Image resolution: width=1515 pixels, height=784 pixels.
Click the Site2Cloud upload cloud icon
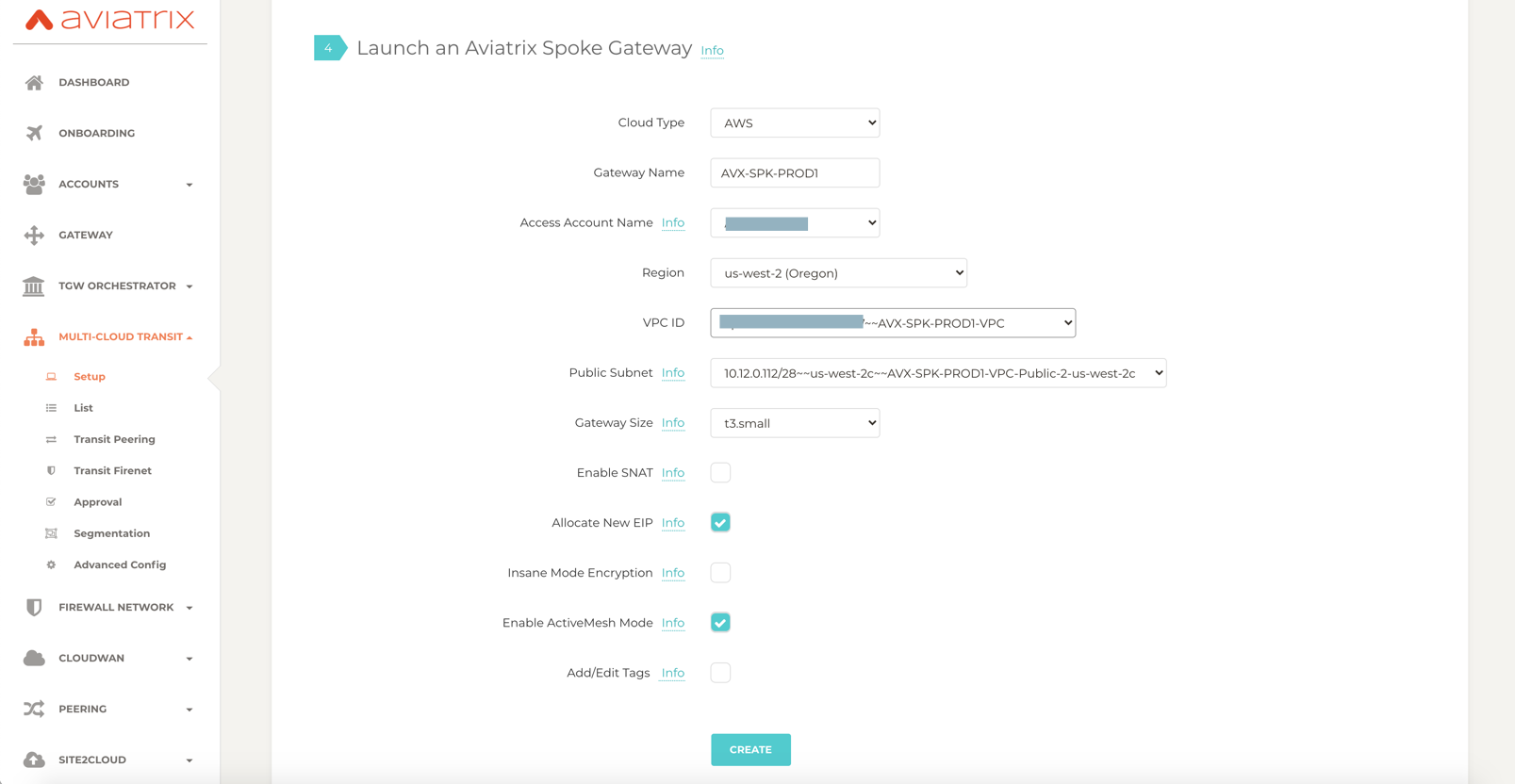point(34,759)
